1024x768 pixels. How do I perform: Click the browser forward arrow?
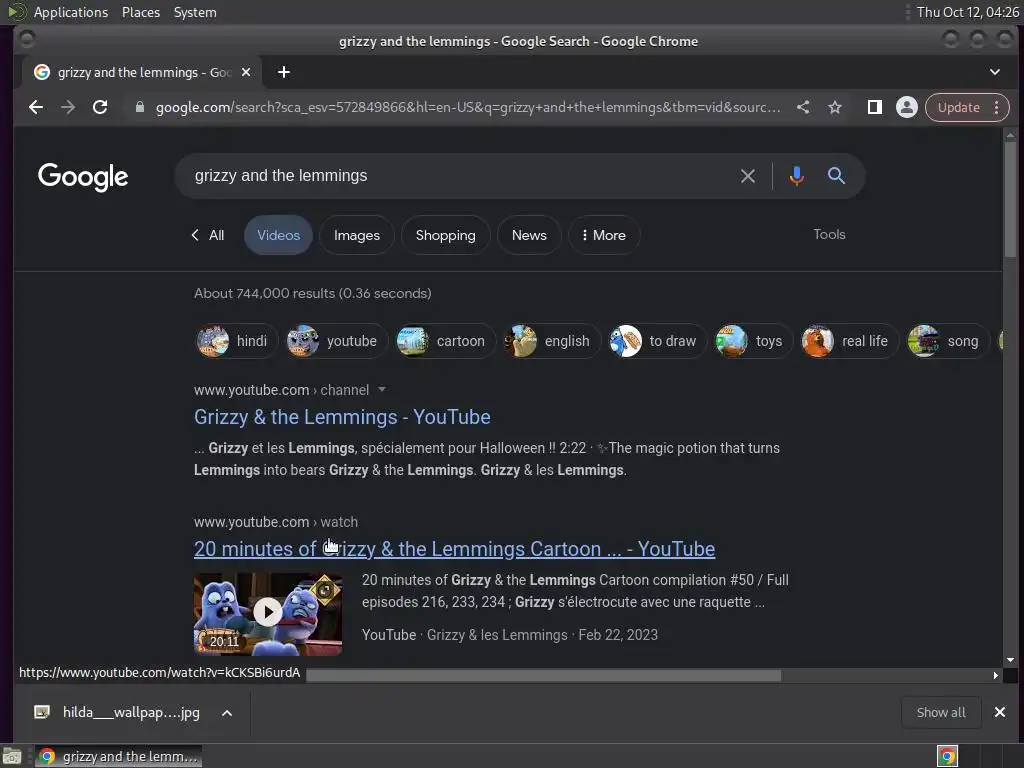pos(68,107)
